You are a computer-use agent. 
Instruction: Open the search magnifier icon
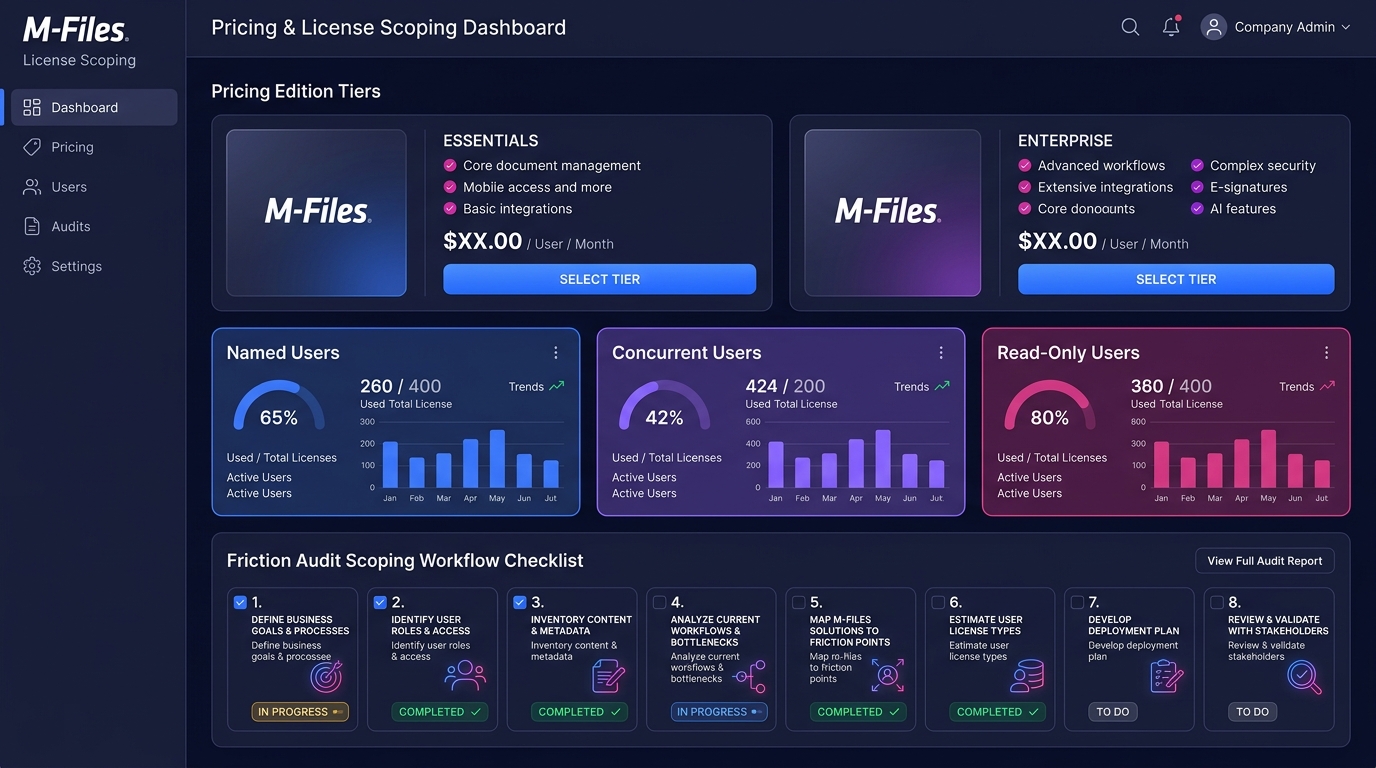point(1130,27)
